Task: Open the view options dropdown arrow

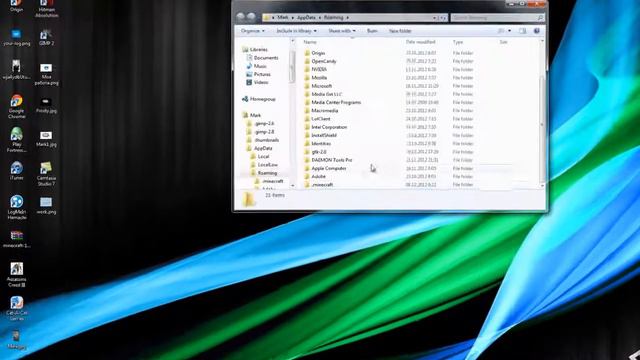Action: [509, 31]
